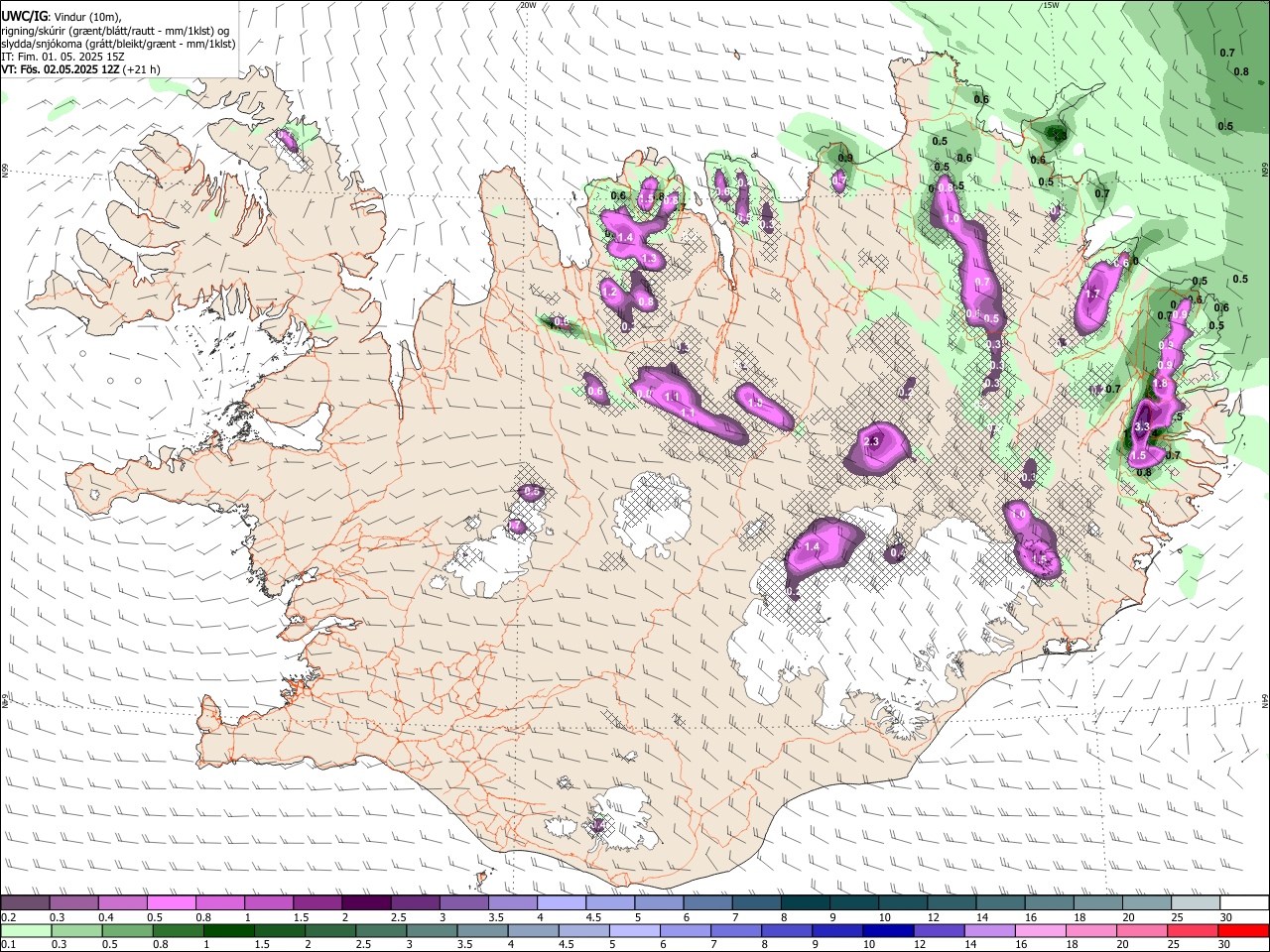Click the '1.8' snowfall value on map
This screenshot has width=1270, height=952.
click(x=1158, y=384)
